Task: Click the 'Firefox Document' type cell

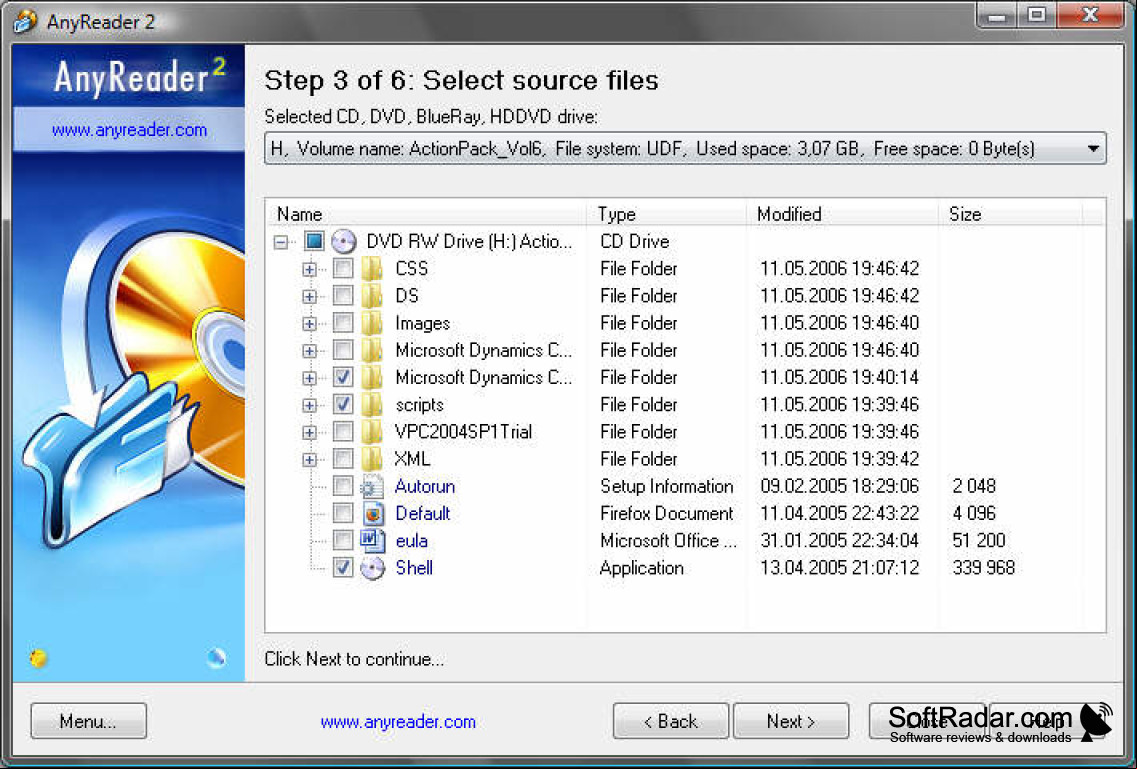Action: pyautogui.click(x=666, y=513)
